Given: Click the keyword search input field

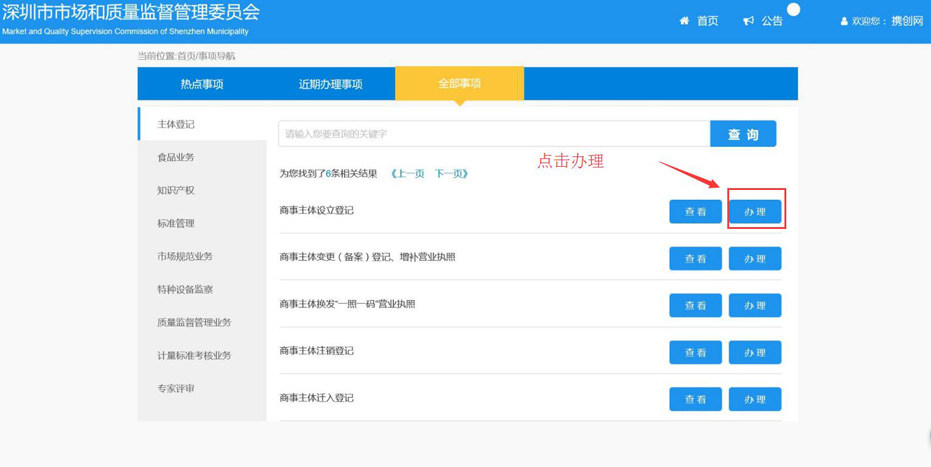Looking at the screenshot, I should (494, 134).
